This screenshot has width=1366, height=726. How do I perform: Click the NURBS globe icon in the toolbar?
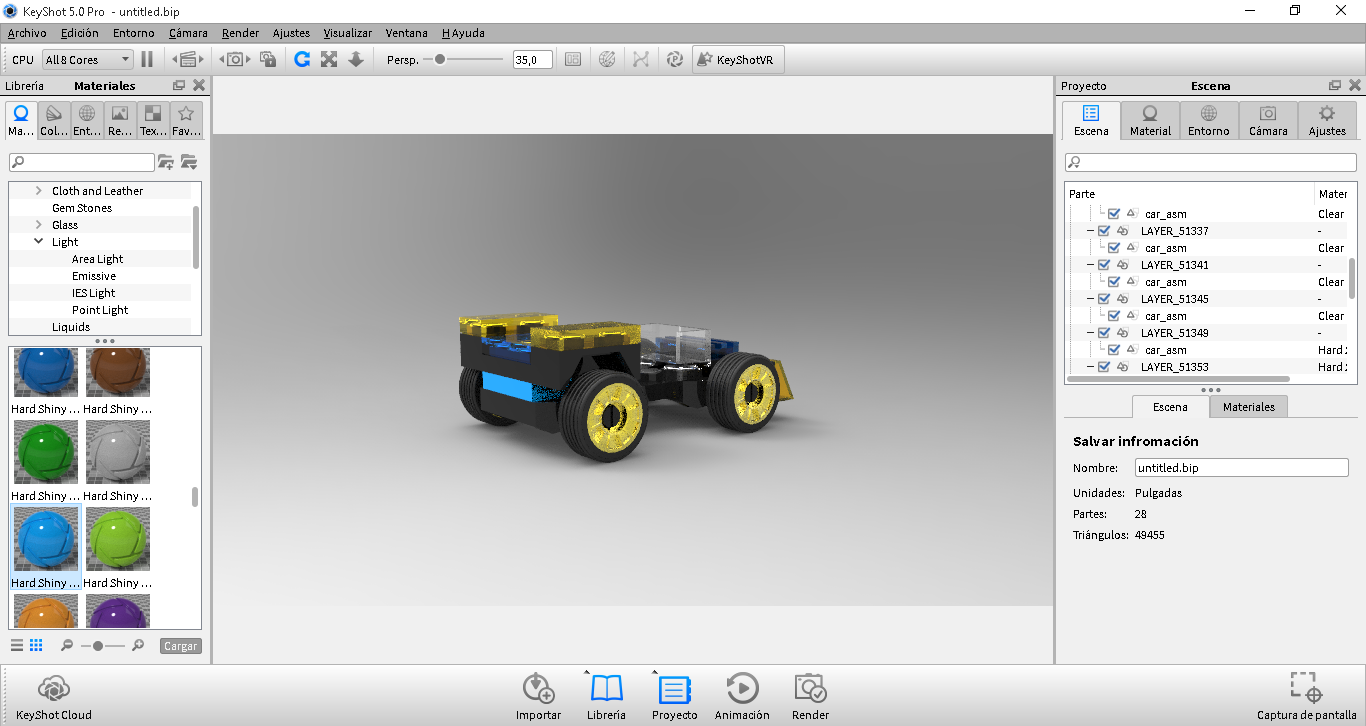click(607, 60)
